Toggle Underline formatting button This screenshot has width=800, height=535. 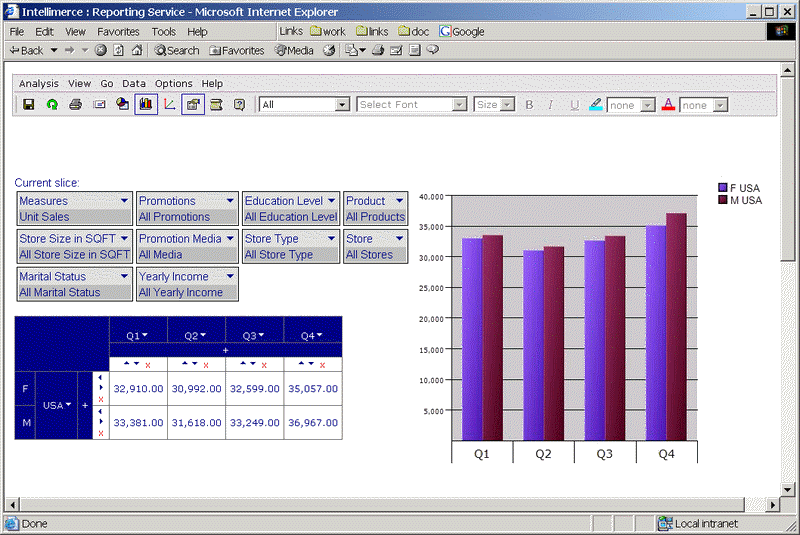tap(574, 105)
